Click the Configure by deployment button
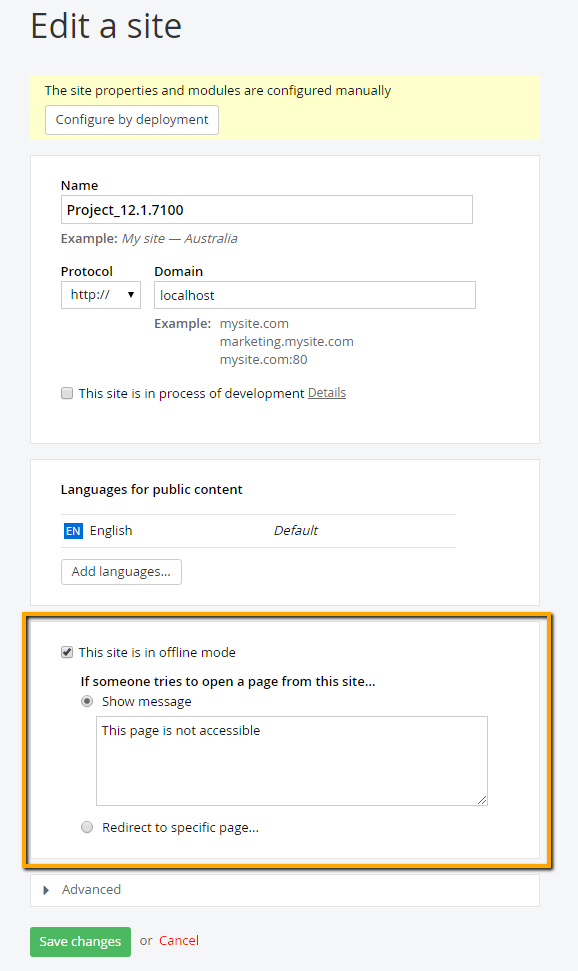Viewport: 578px width, 971px height. pyautogui.click(x=131, y=119)
